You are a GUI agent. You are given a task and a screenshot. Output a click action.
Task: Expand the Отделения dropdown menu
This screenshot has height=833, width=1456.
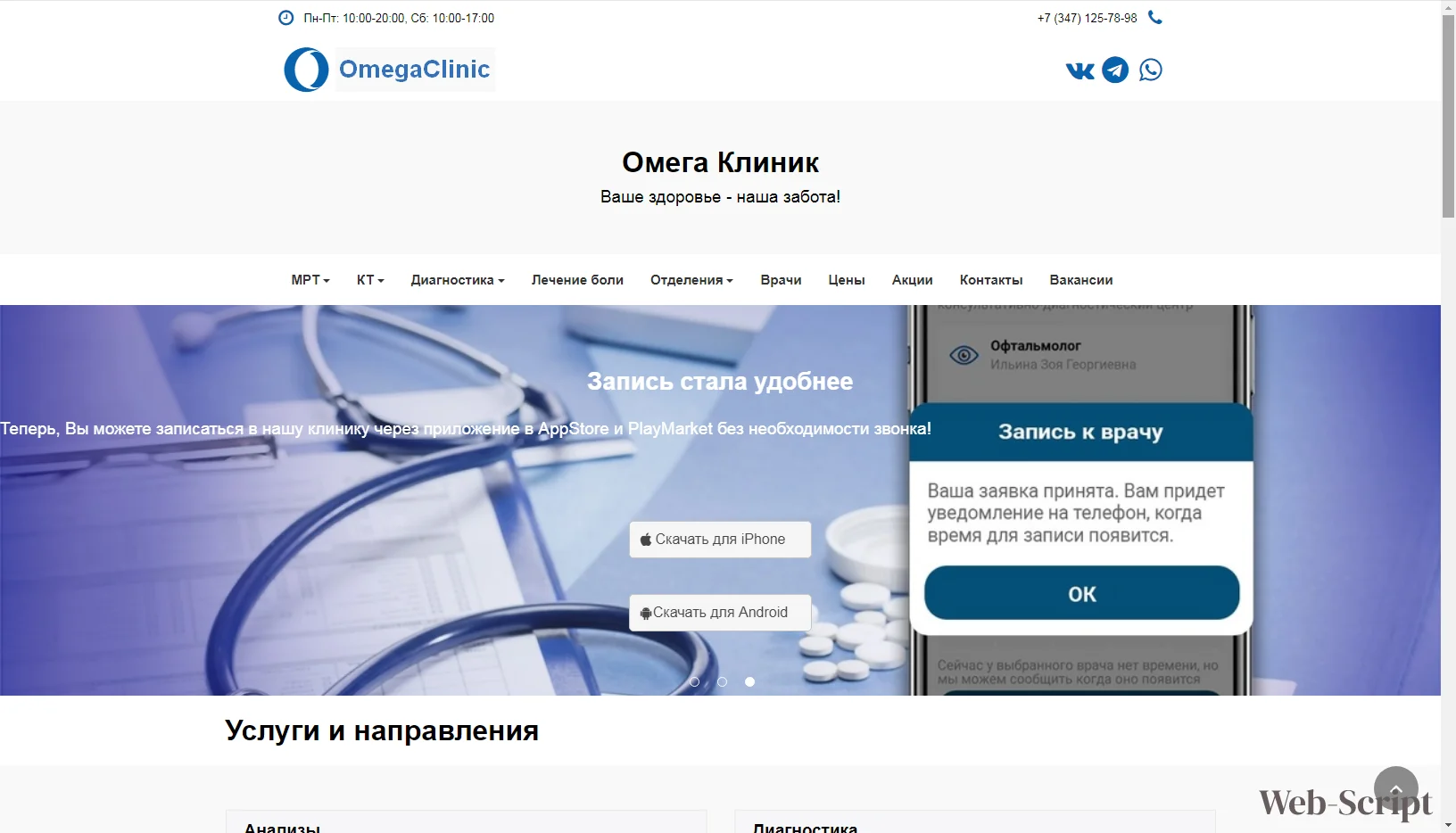click(691, 280)
